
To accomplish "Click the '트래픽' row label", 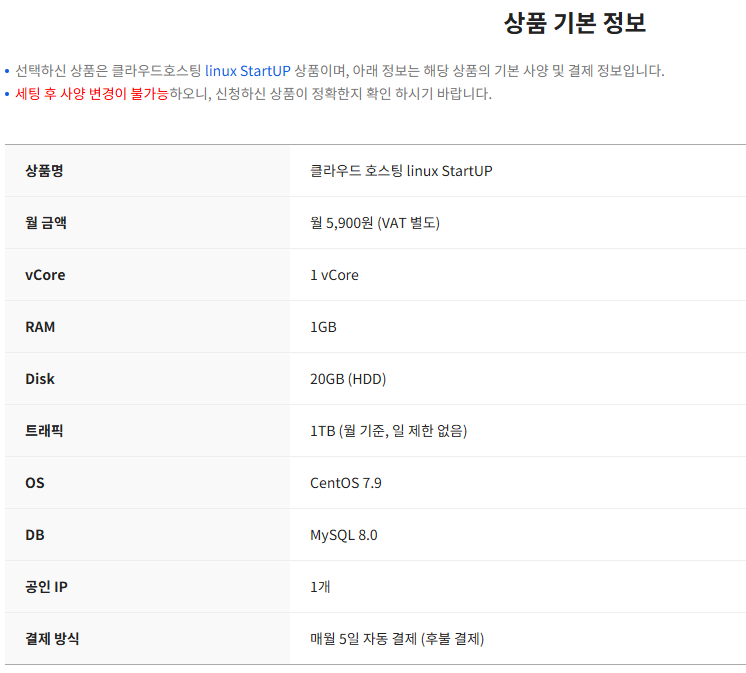I will [x=44, y=430].
